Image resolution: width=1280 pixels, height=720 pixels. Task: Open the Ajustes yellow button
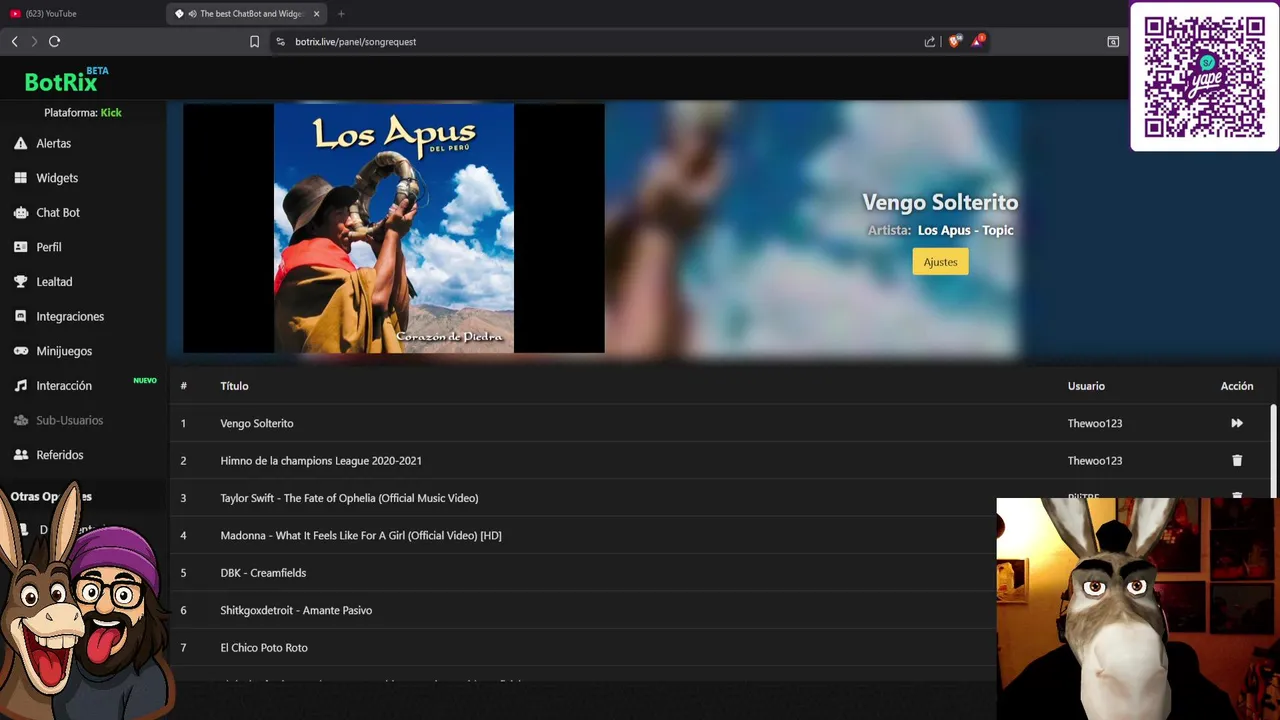click(x=940, y=262)
